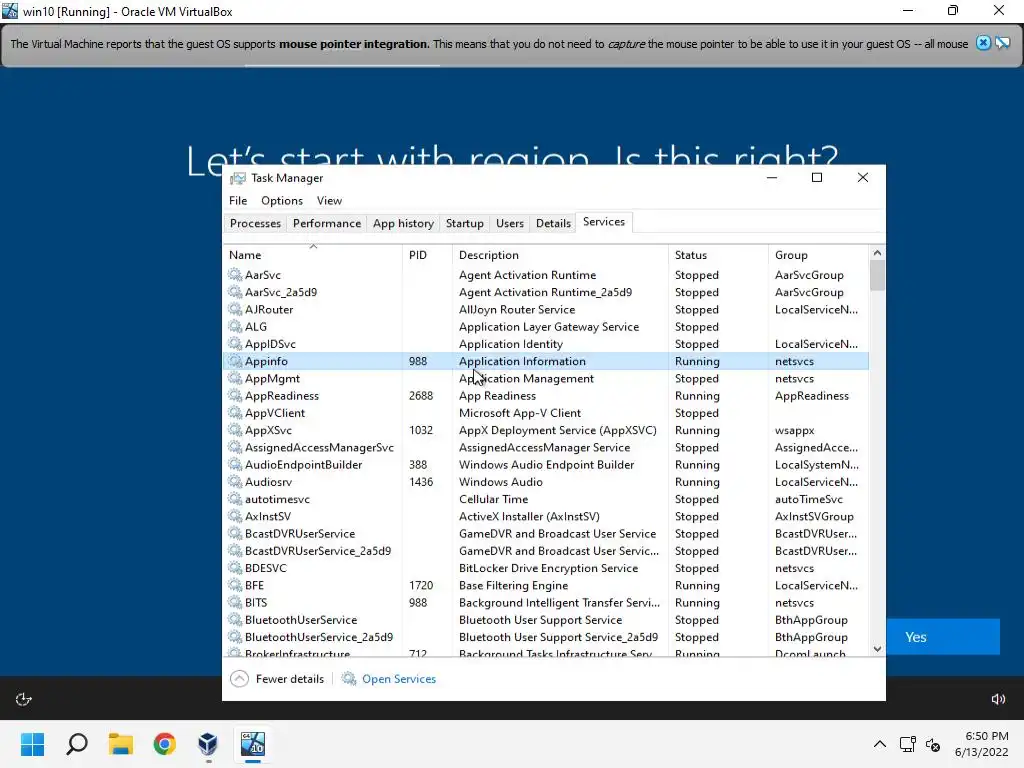1024x768 pixels.
Task: Click the BcastDVRUserService gear icon
Action: click(x=235, y=534)
